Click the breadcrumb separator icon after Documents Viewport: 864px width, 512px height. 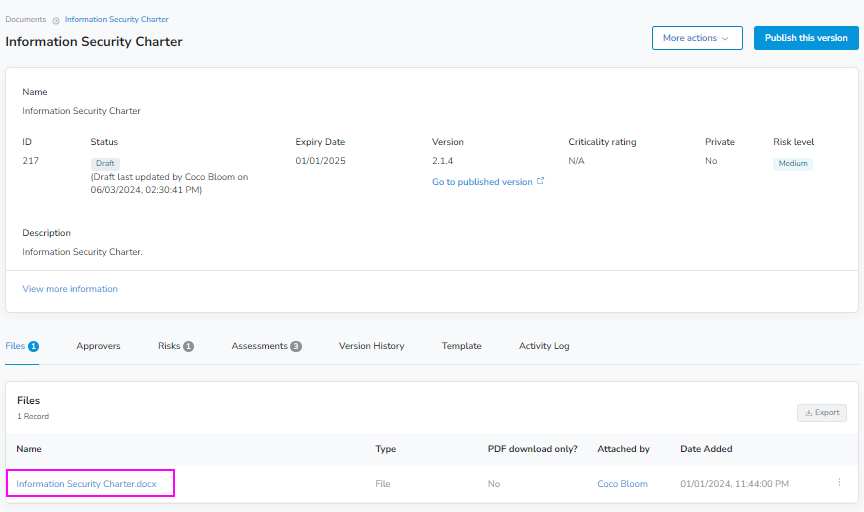coord(56,20)
